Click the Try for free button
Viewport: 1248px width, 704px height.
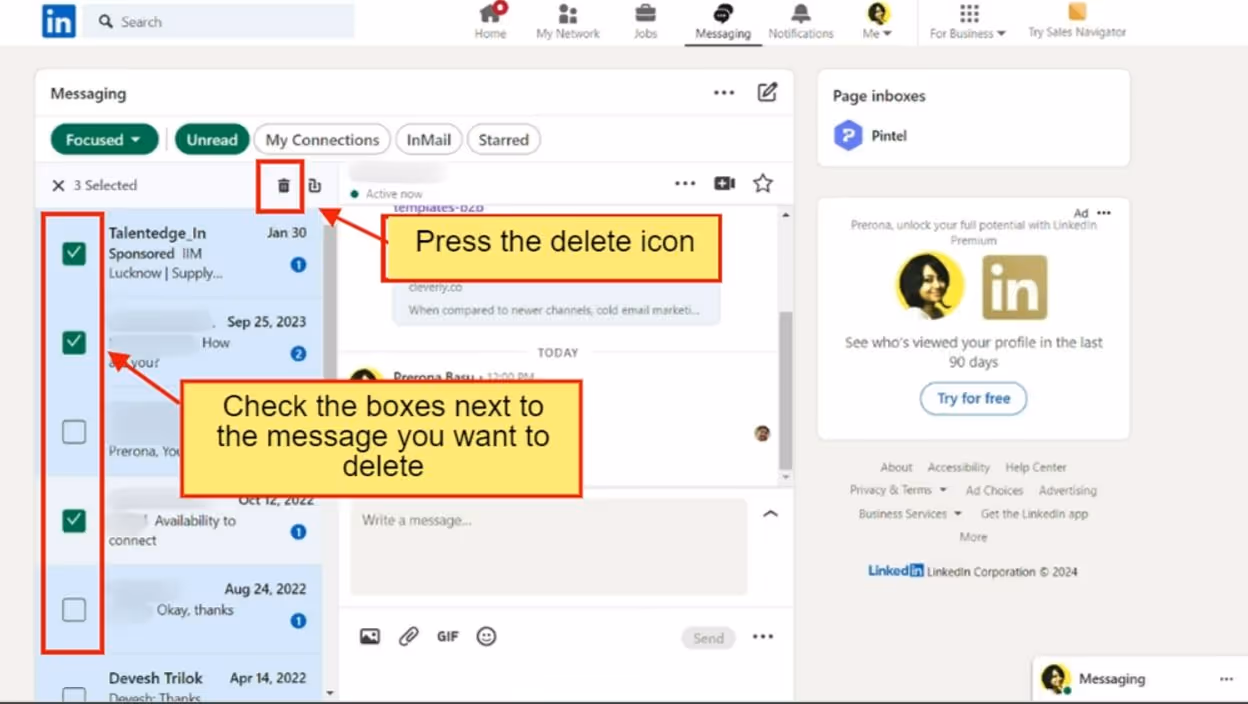972,398
